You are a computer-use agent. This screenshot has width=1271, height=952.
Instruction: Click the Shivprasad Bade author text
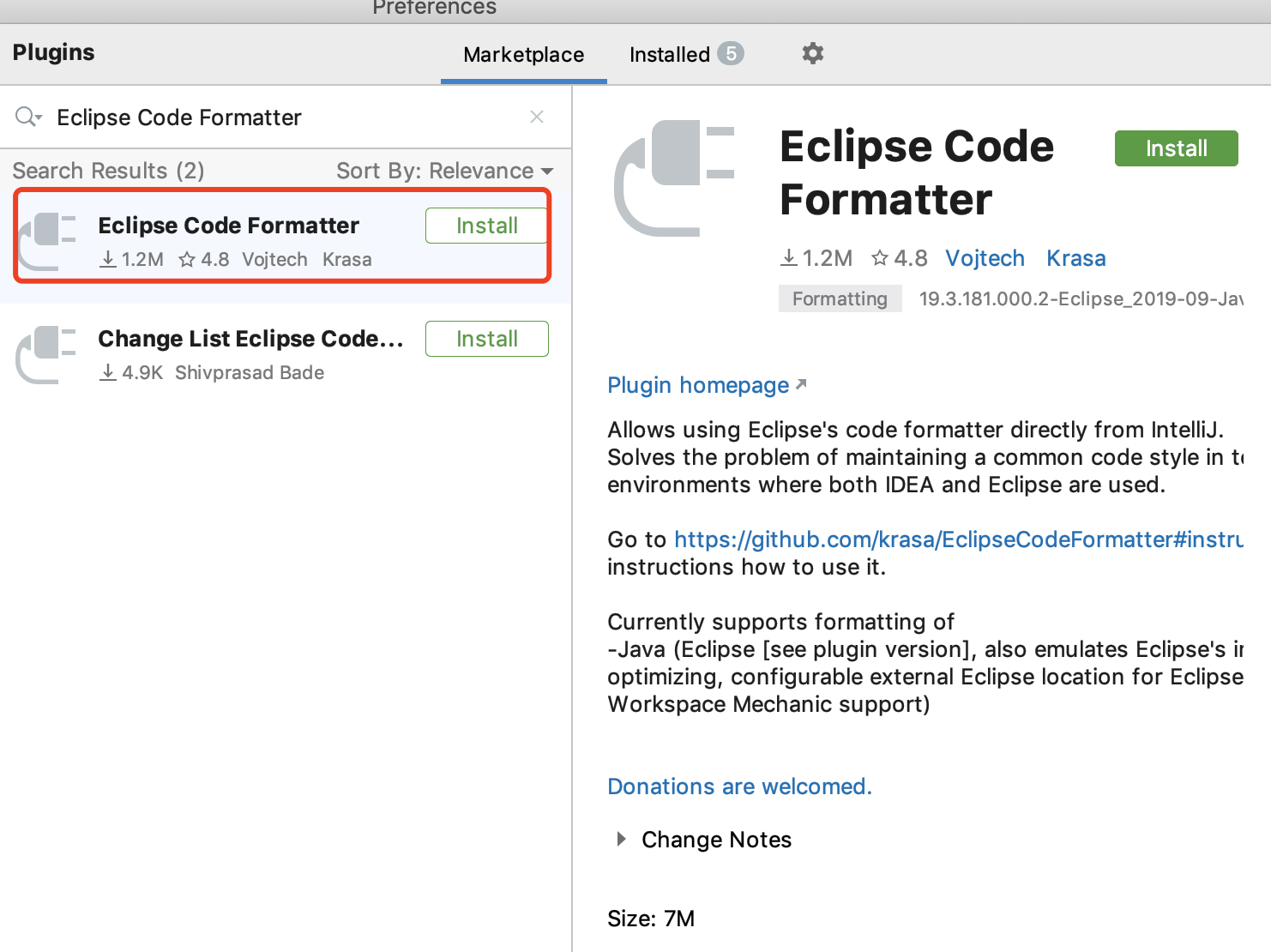[250, 372]
